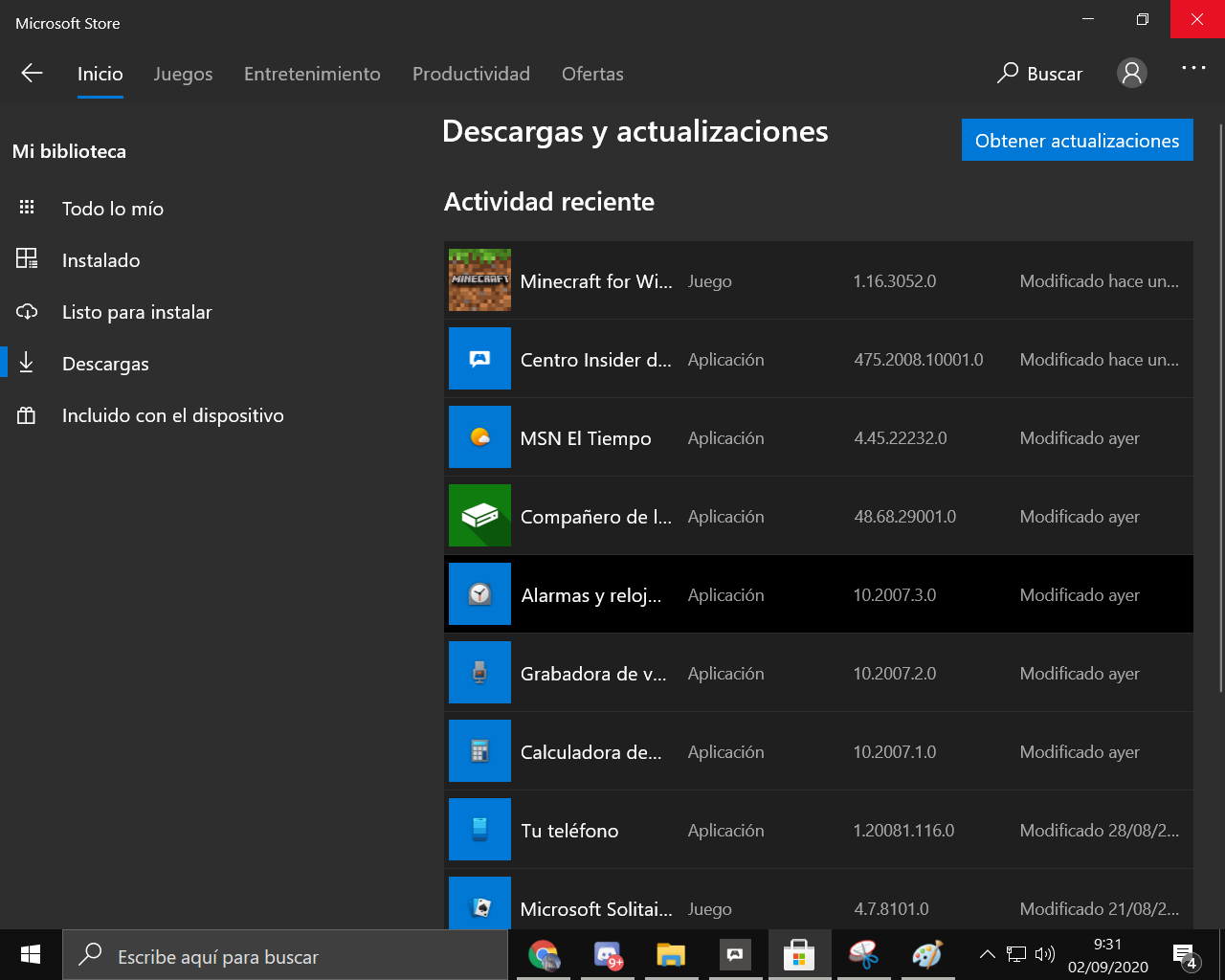Open the notification action center
This screenshot has height=980, width=1225.
pos(1186,956)
